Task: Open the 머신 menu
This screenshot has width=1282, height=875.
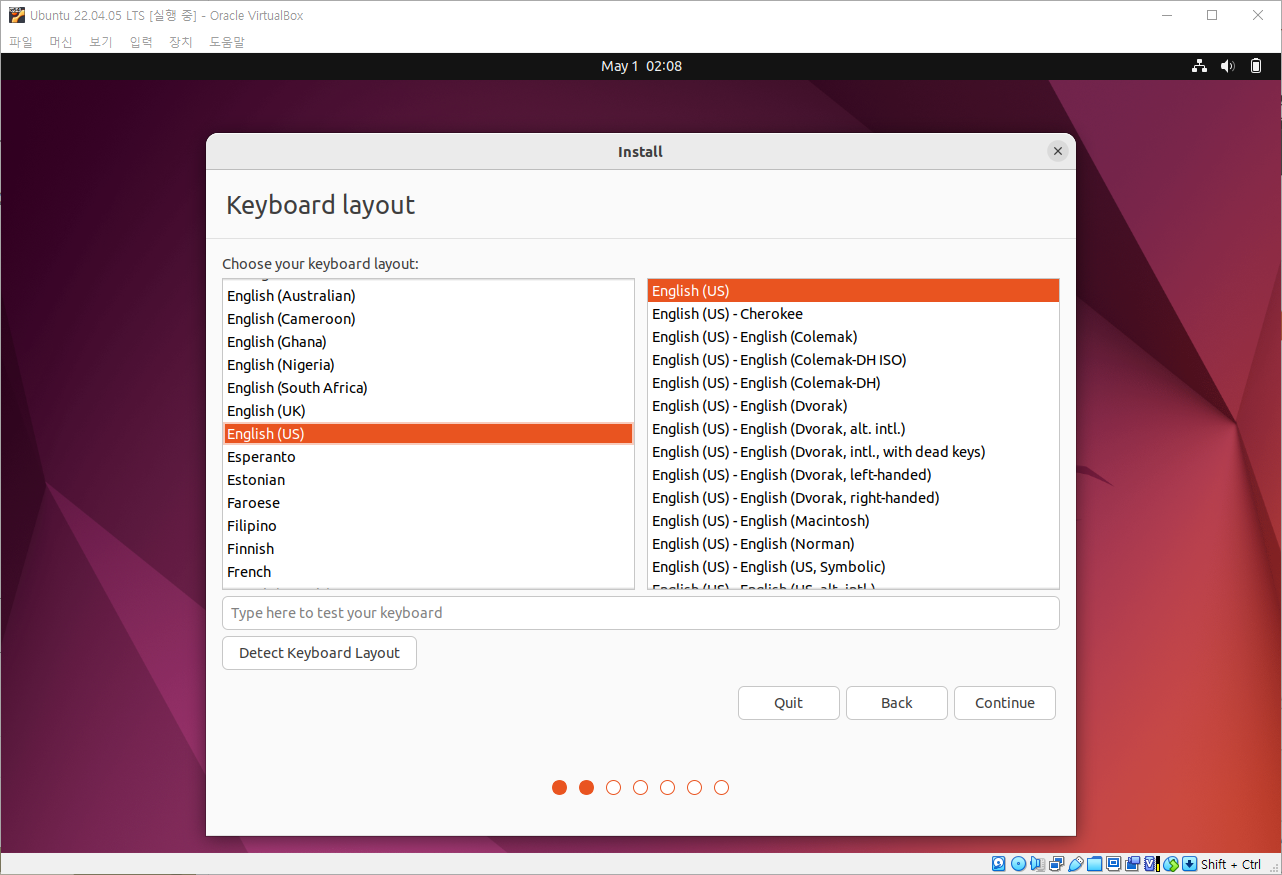Action: (61, 42)
